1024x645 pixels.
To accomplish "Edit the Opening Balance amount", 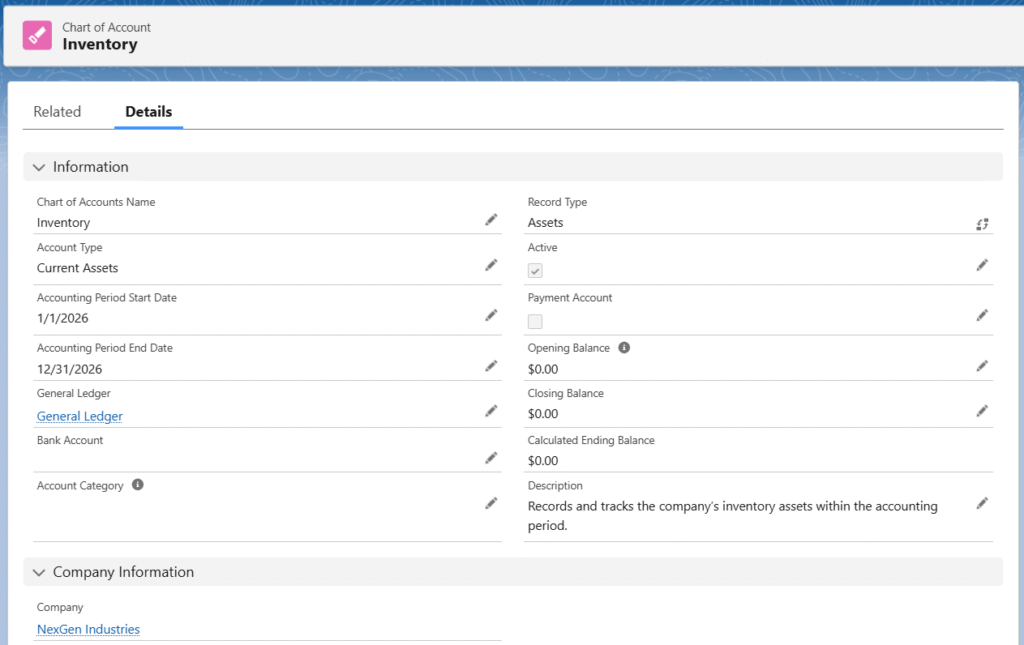I will coord(982,366).
